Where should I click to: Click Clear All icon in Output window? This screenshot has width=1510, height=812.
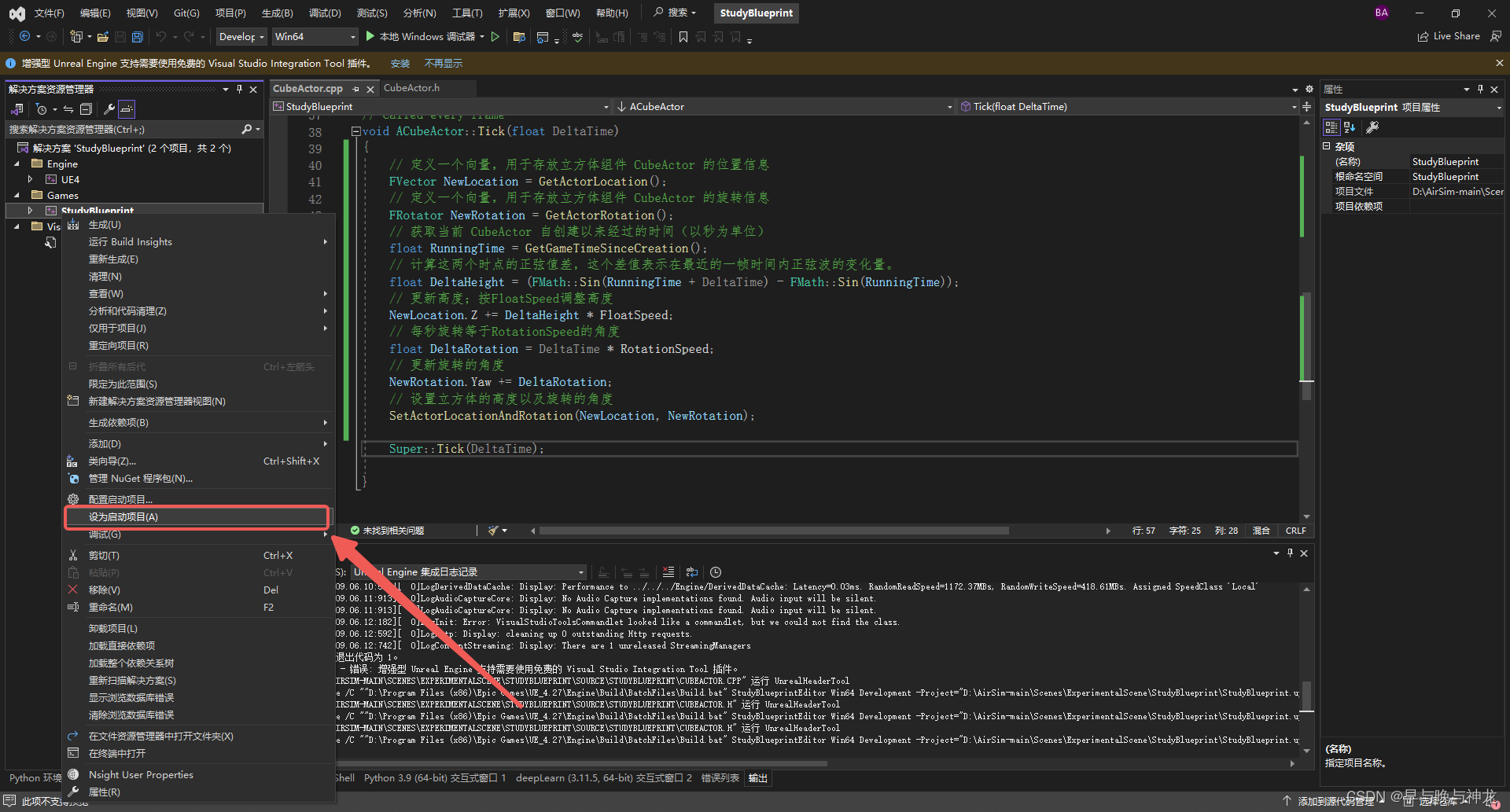[x=668, y=572]
